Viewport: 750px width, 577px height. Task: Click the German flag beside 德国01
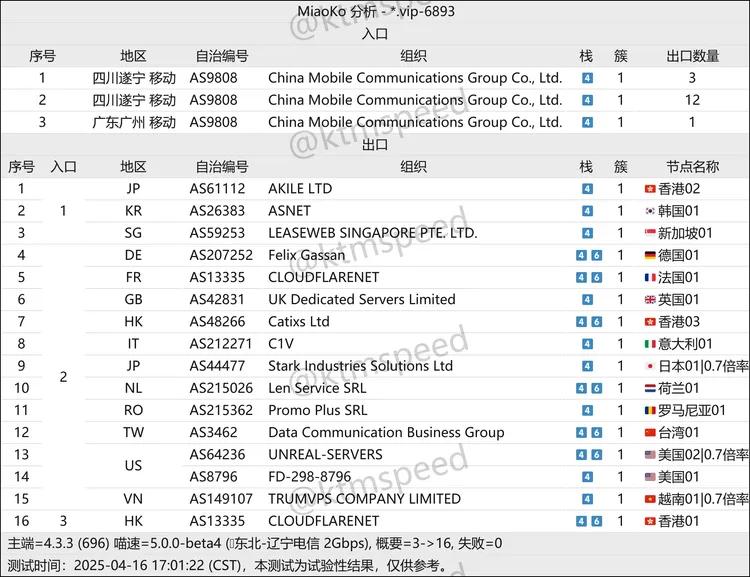pyautogui.click(x=650, y=255)
